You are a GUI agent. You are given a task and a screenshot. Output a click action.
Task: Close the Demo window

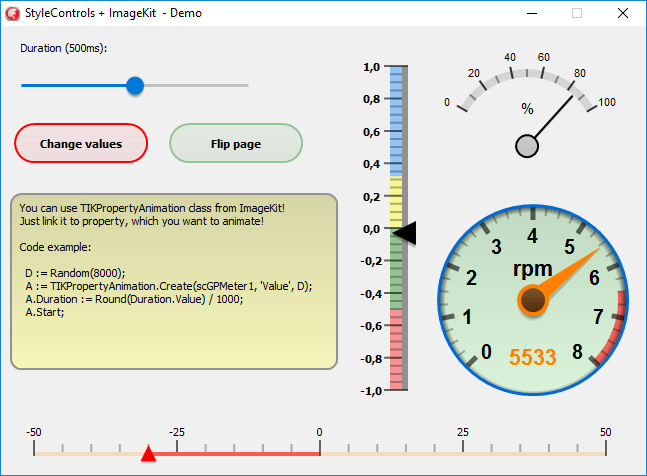click(623, 13)
